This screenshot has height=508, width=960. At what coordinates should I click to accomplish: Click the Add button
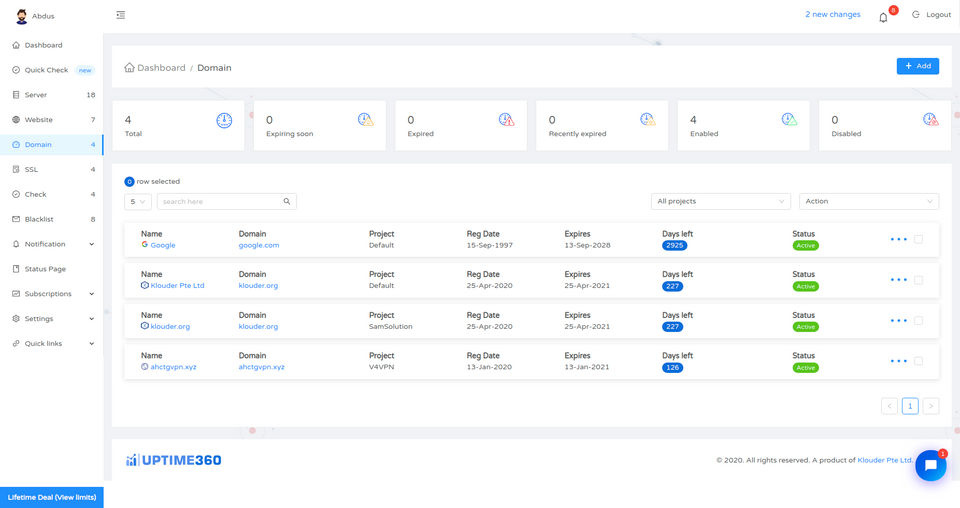coord(917,66)
